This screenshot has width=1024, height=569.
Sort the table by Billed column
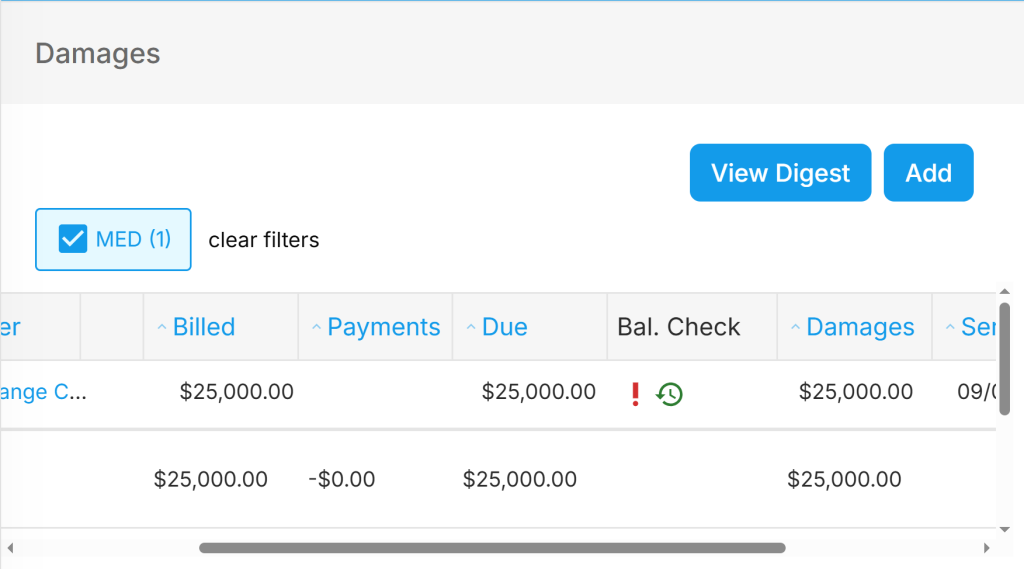click(203, 327)
